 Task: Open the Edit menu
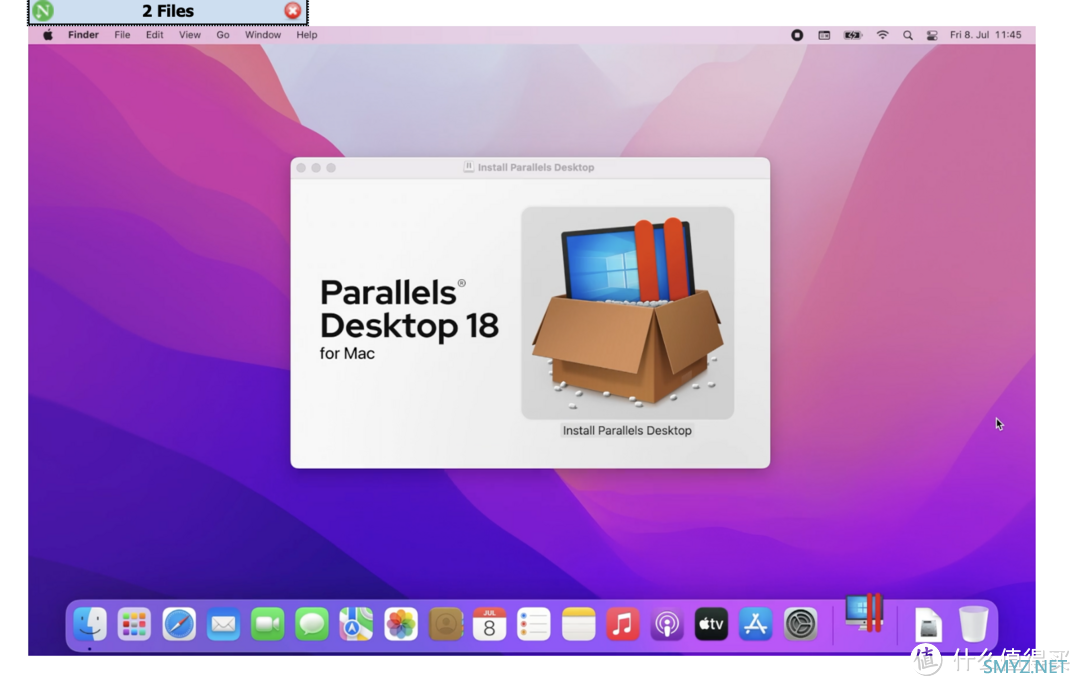154,35
